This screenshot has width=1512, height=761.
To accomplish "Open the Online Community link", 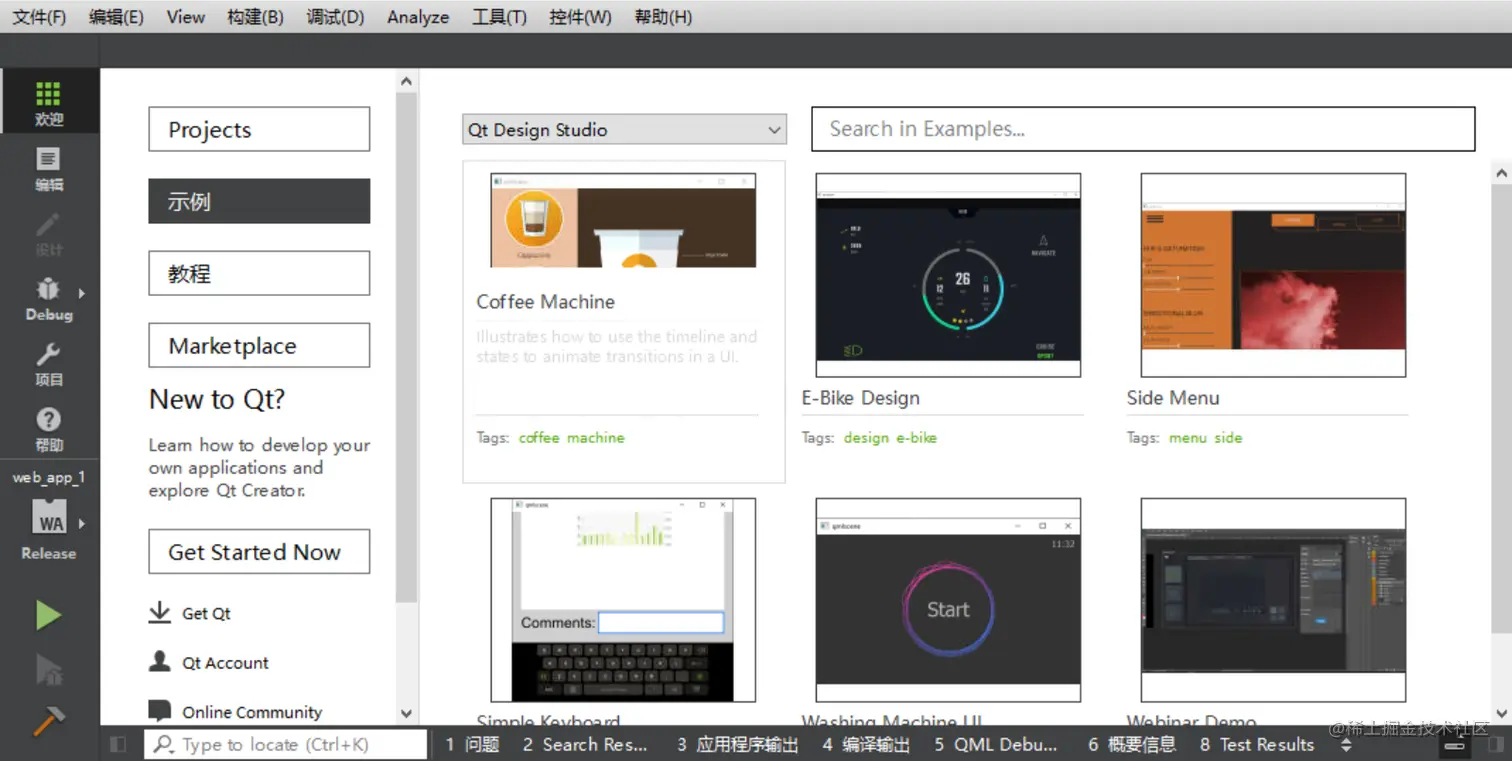I will [x=252, y=712].
